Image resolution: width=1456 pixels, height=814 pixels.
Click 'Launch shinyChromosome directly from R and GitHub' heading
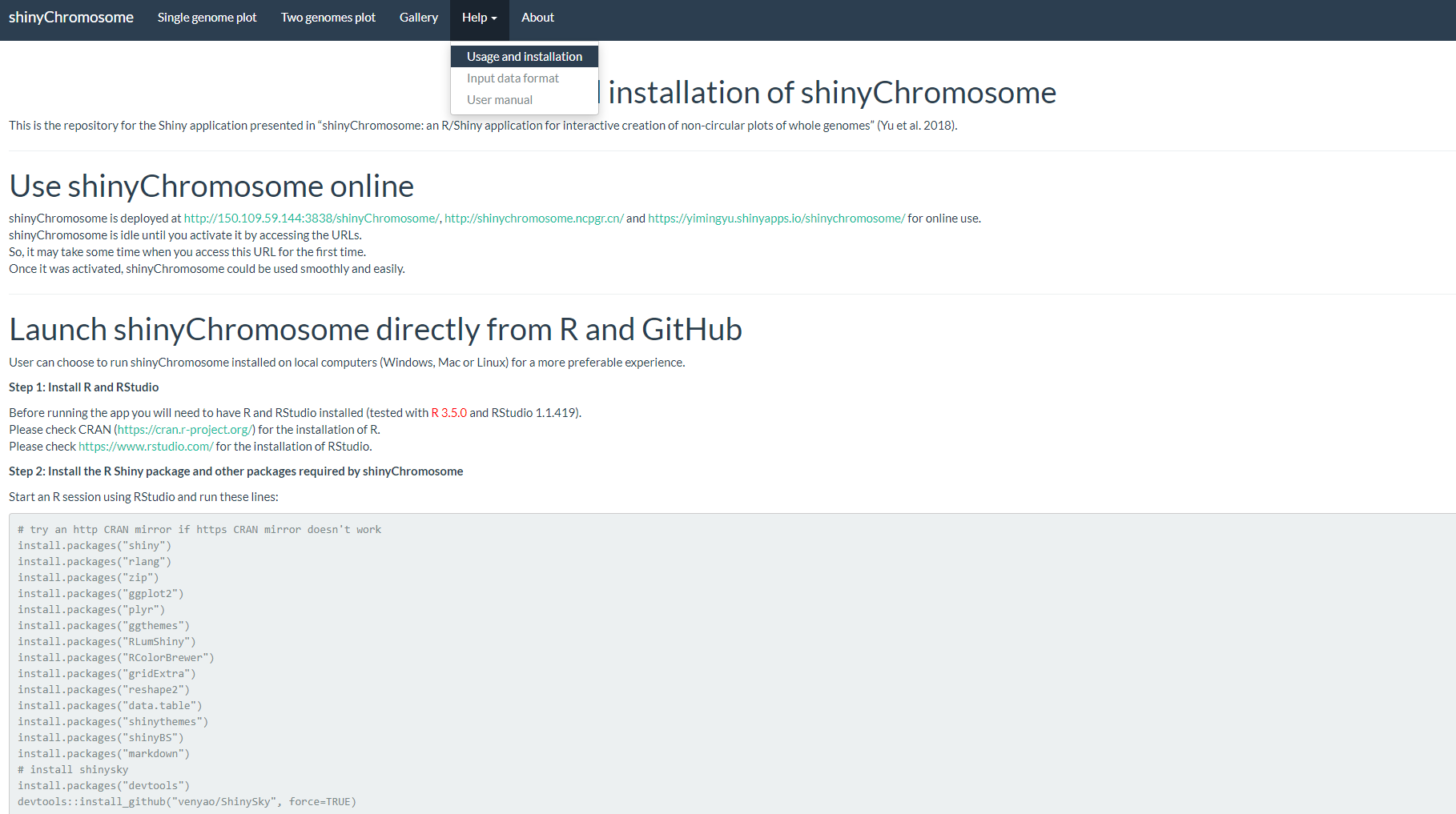click(376, 330)
